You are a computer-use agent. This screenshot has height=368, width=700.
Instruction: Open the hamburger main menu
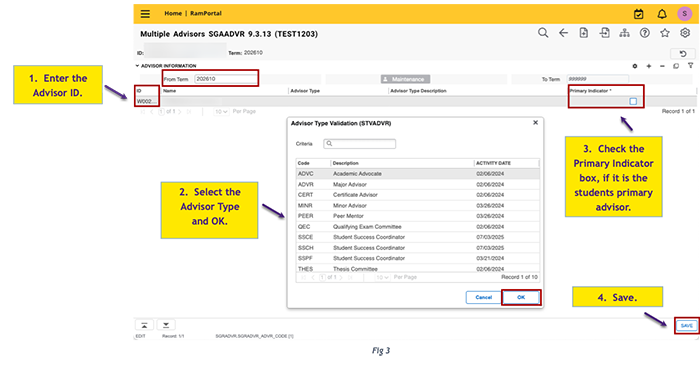tap(145, 14)
